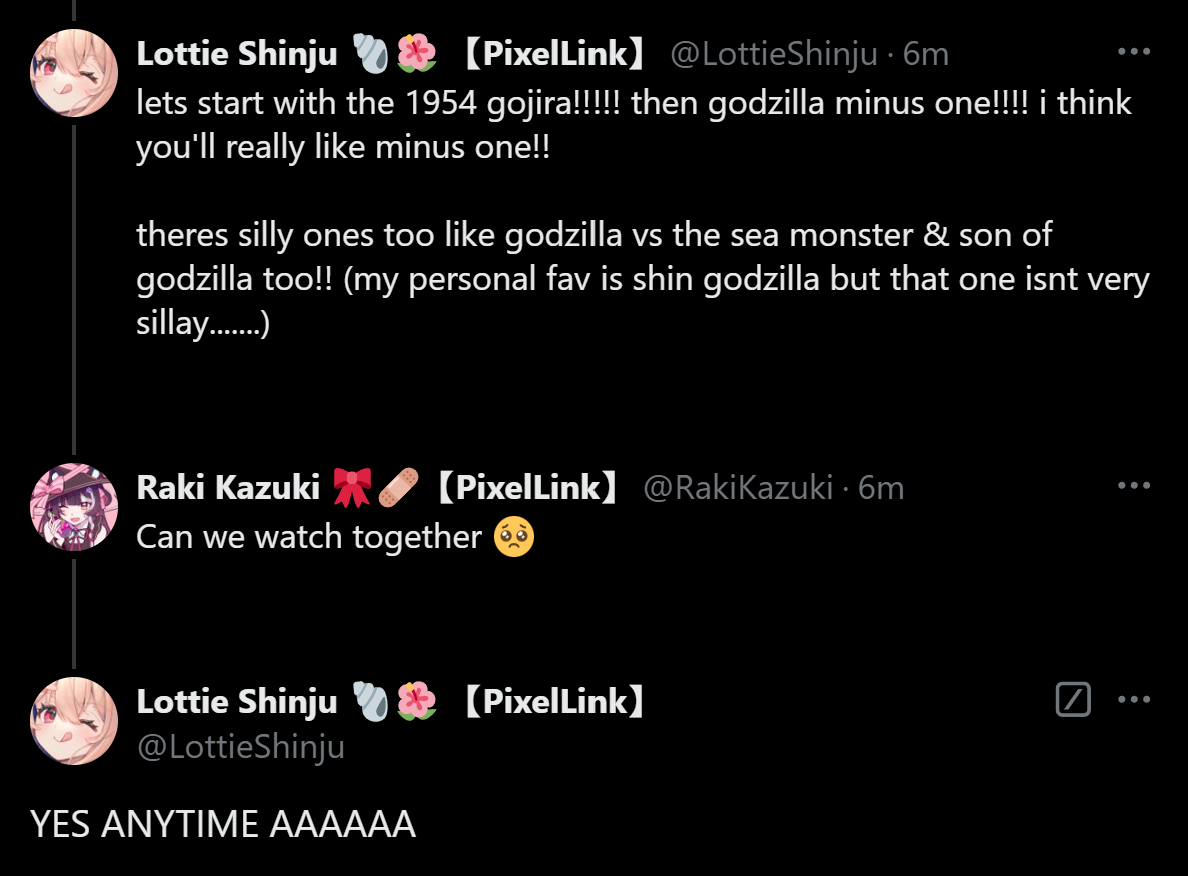The width and height of the screenshot is (1188, 876).
Task: Click Lottie Shinju's display name on the first tweet
Action: (x=237, y=54)
